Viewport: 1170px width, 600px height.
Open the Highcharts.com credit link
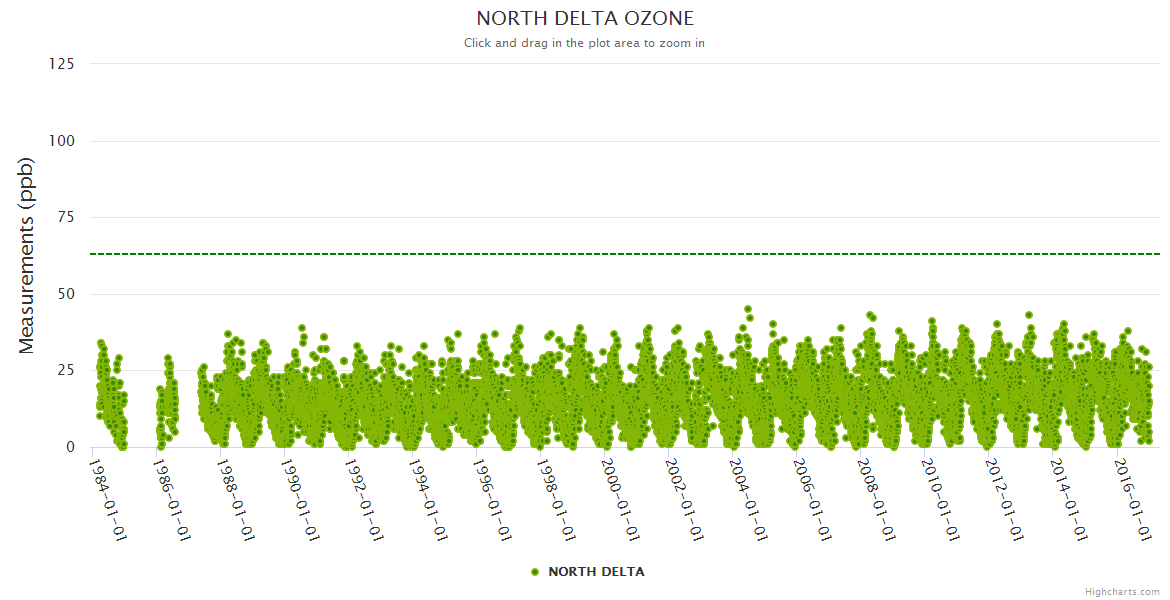coord(1122,591)
